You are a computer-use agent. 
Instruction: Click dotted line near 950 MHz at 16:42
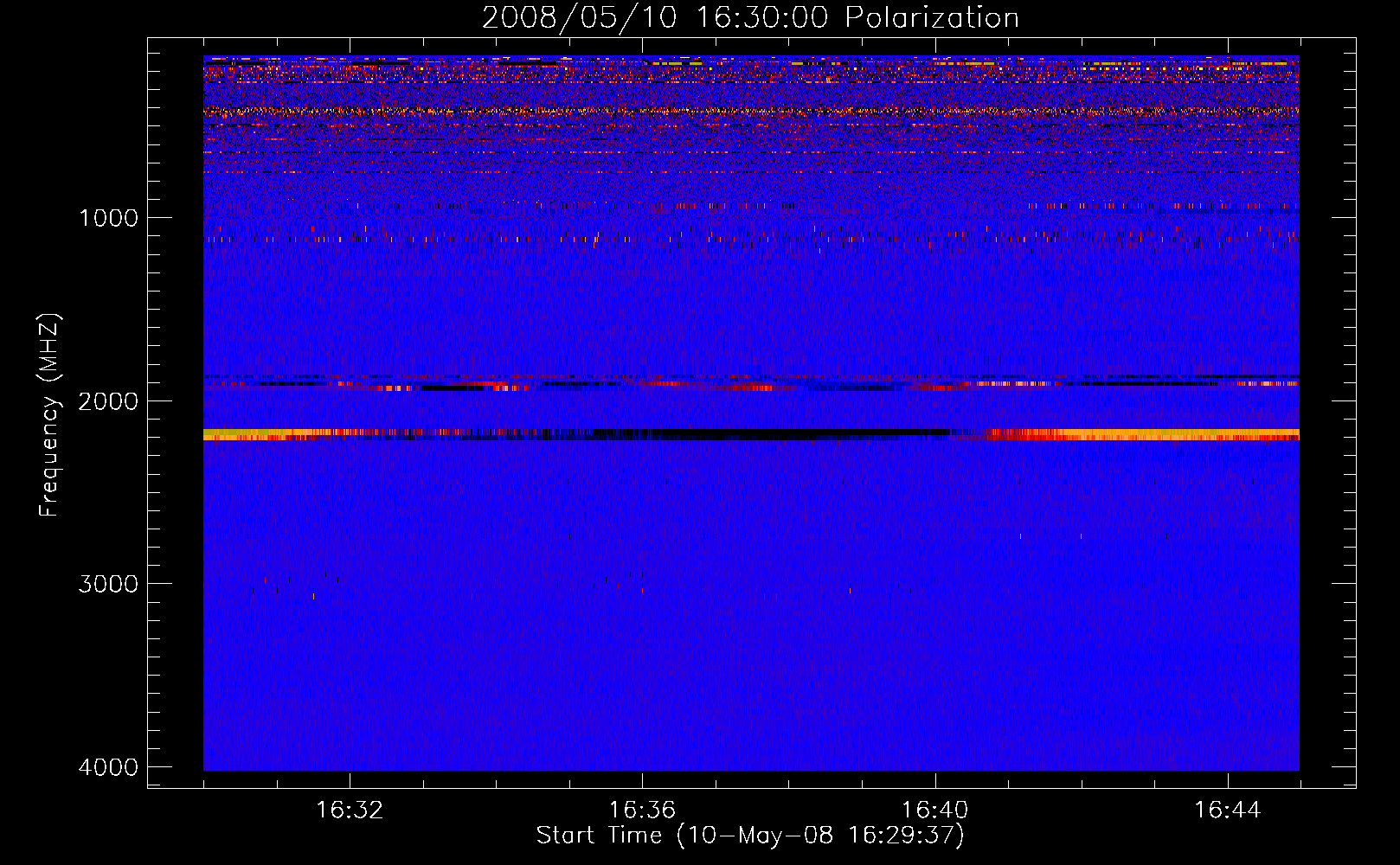pos(1082,207)
